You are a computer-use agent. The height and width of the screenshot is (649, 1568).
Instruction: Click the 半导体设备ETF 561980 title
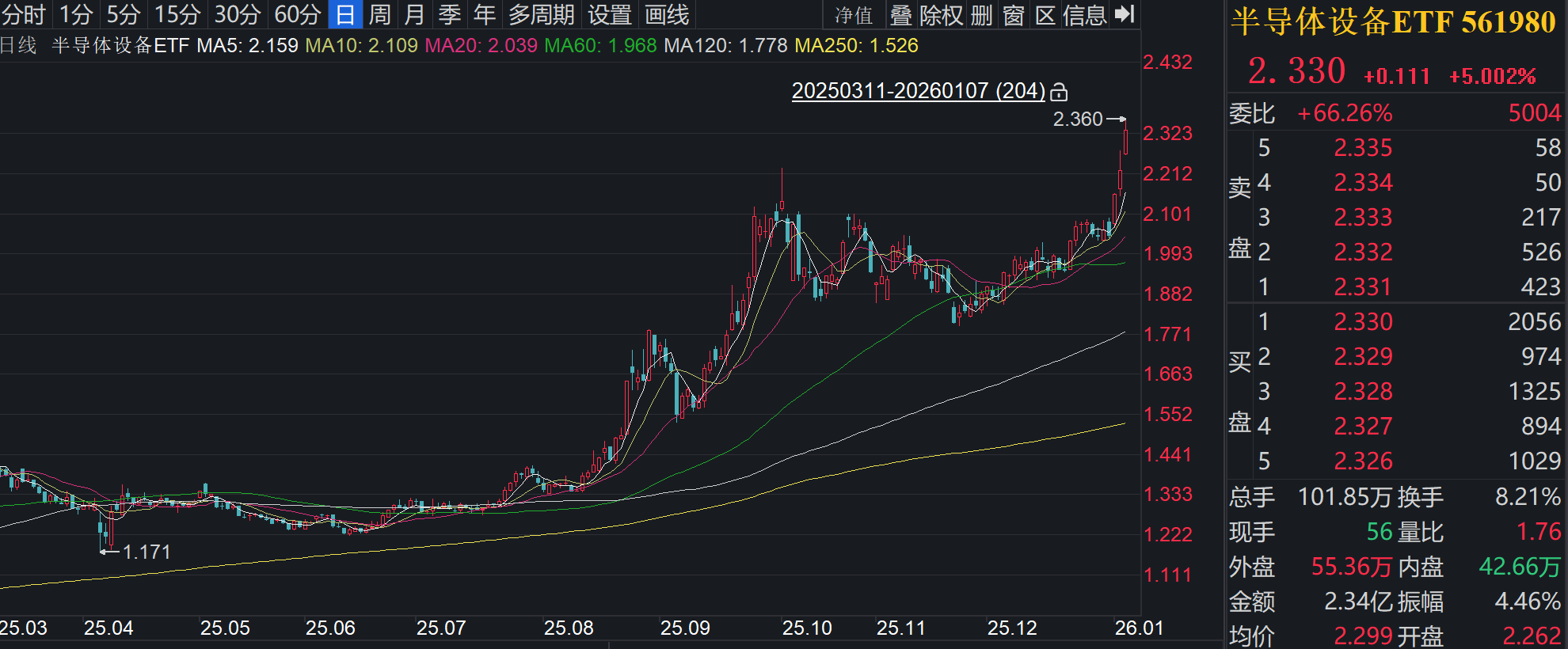(1394, 22)
